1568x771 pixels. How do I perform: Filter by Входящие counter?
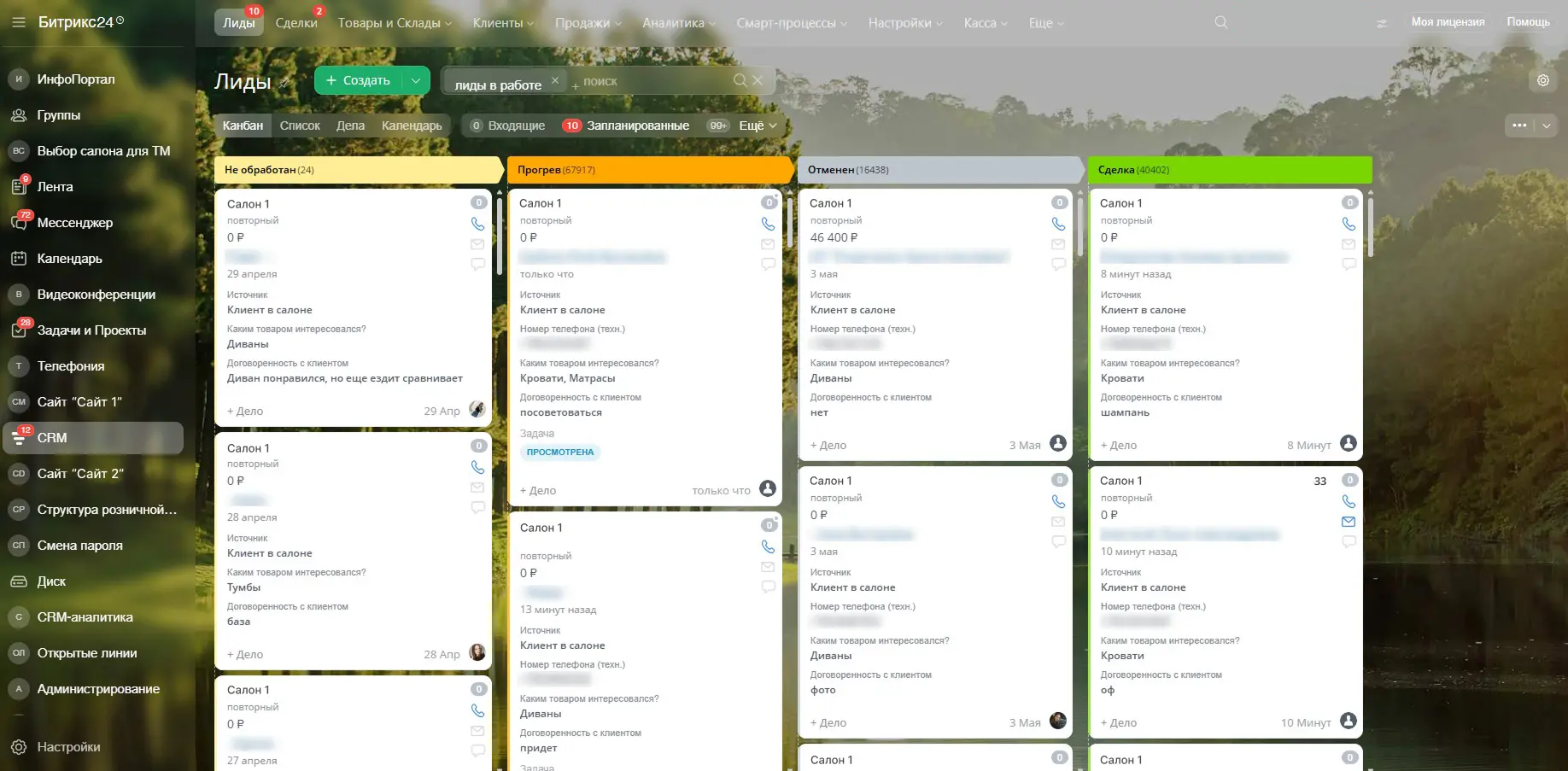(507, 126)
